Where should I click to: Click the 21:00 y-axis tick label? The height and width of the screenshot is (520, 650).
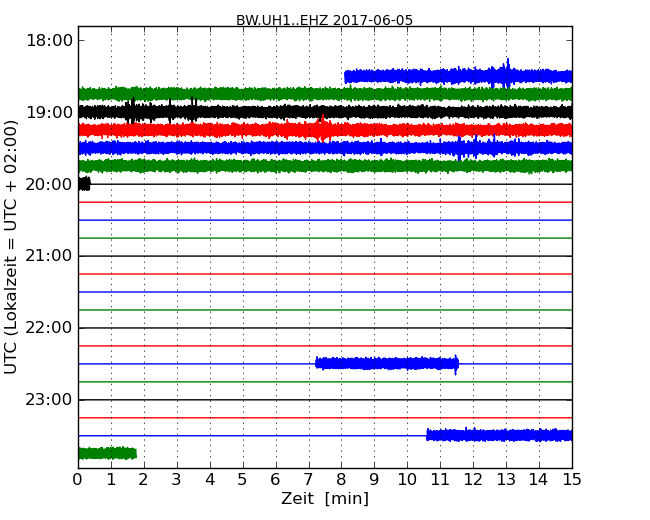(x=48, y=256)
